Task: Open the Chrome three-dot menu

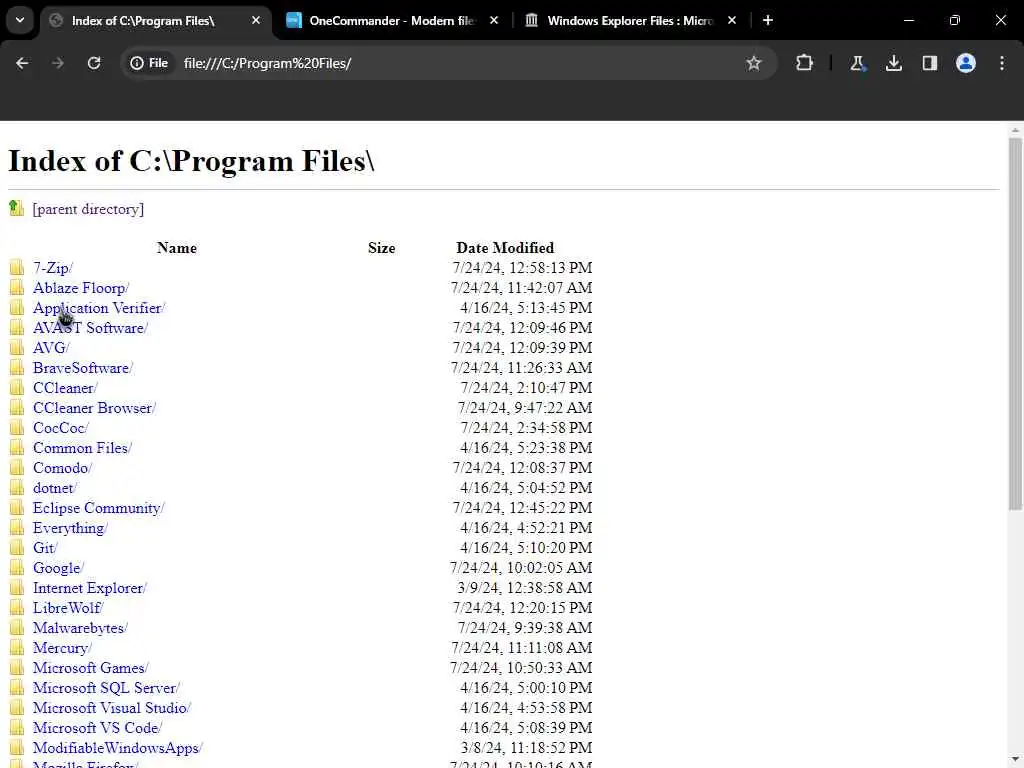Action: click(x=1002, y=63)
